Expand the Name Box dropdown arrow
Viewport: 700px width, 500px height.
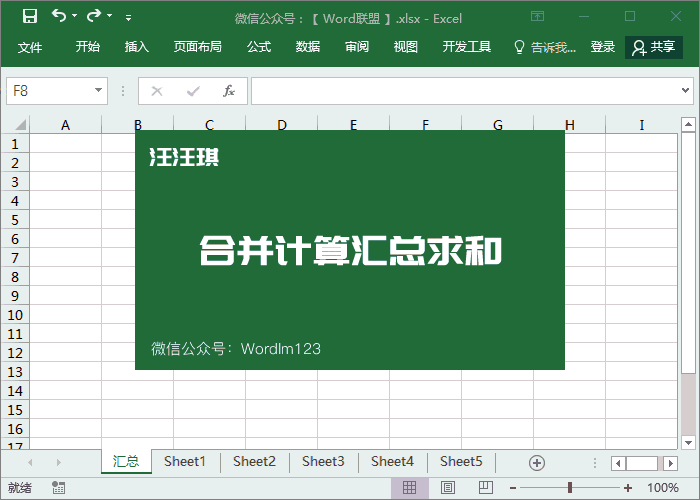99,90
